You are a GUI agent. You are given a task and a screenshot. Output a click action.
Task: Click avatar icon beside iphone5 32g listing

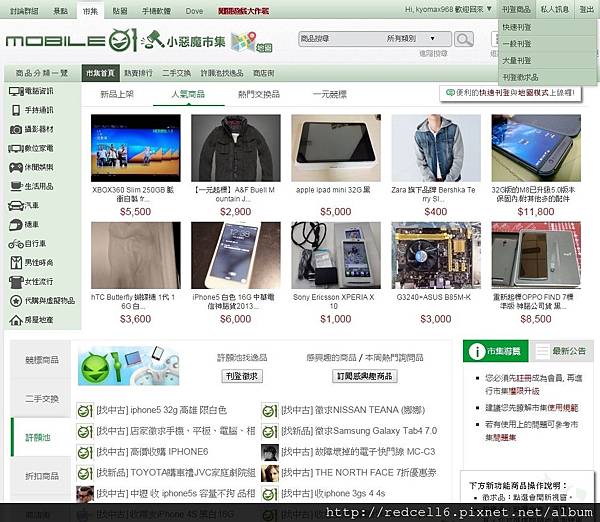point(85,410)
